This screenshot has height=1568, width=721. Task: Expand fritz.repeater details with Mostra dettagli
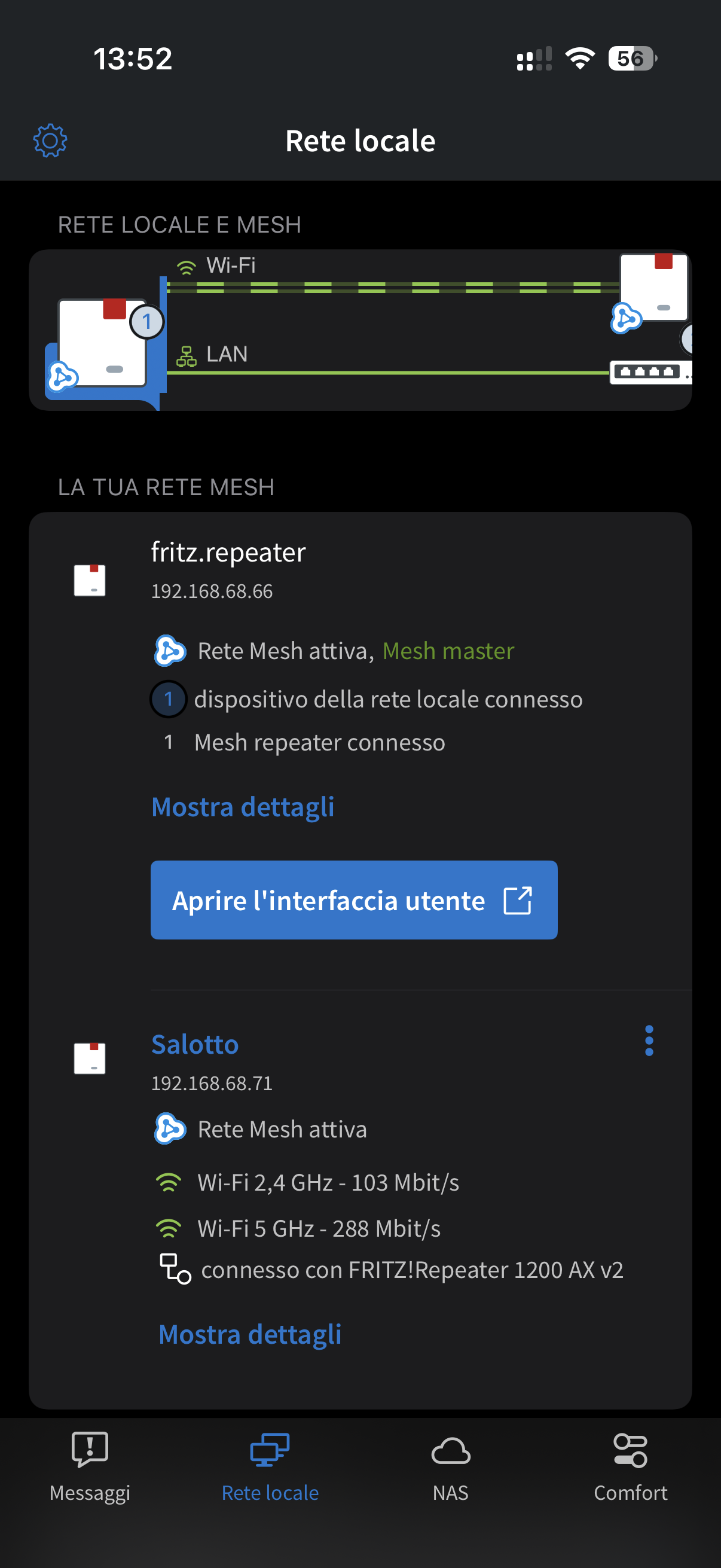pos(242,807)
